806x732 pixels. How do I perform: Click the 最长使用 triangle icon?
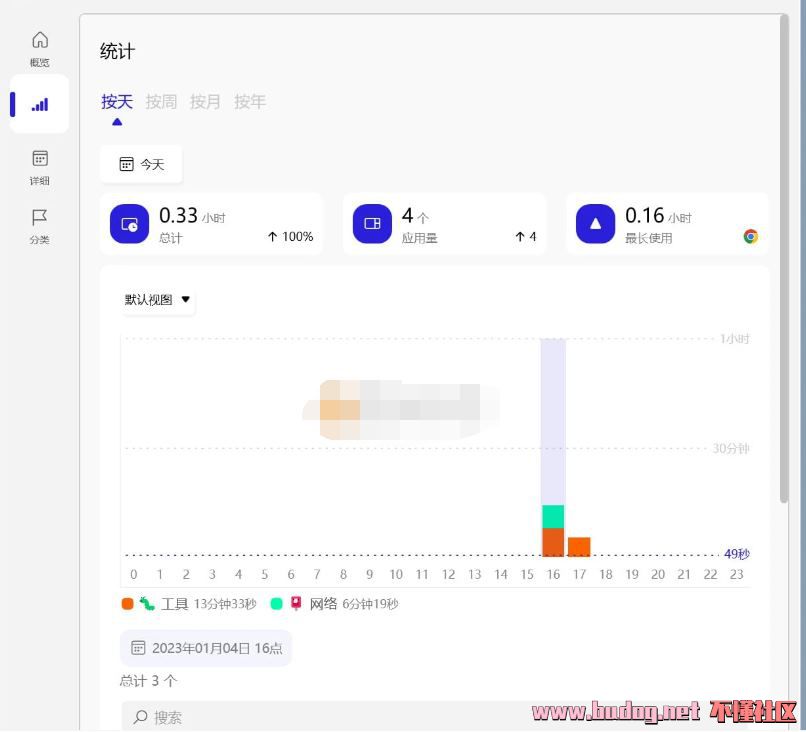(x=595, y=224)
